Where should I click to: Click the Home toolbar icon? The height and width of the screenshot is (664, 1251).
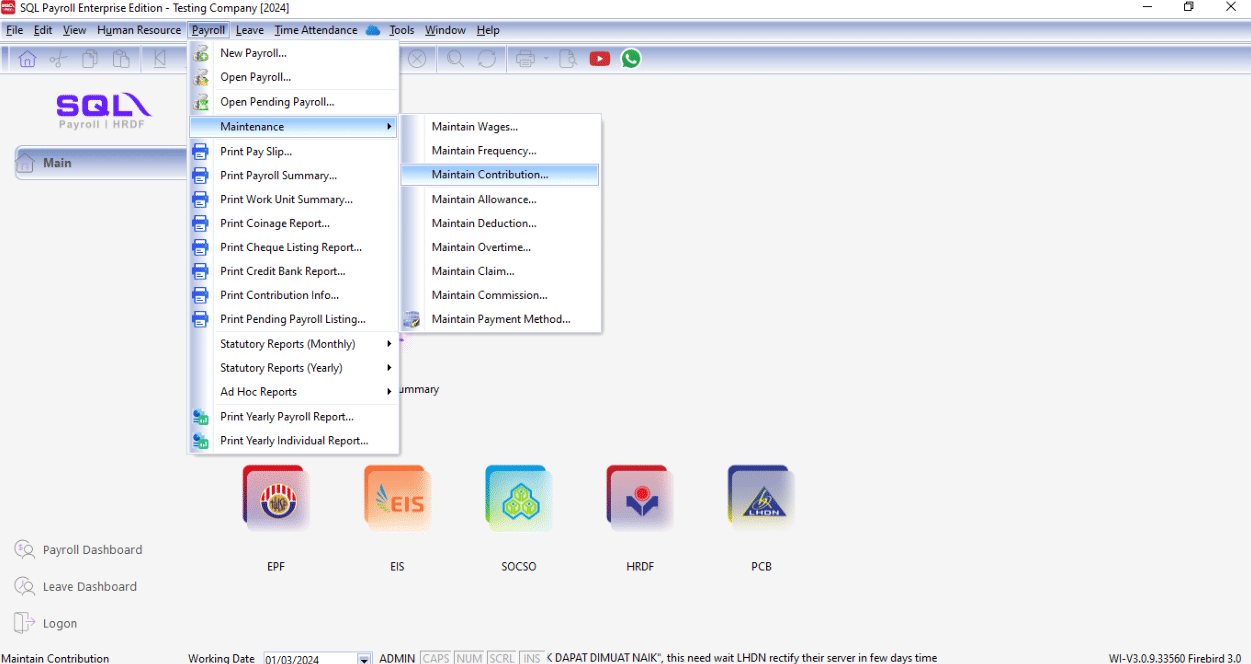click(x=27, y=59)
